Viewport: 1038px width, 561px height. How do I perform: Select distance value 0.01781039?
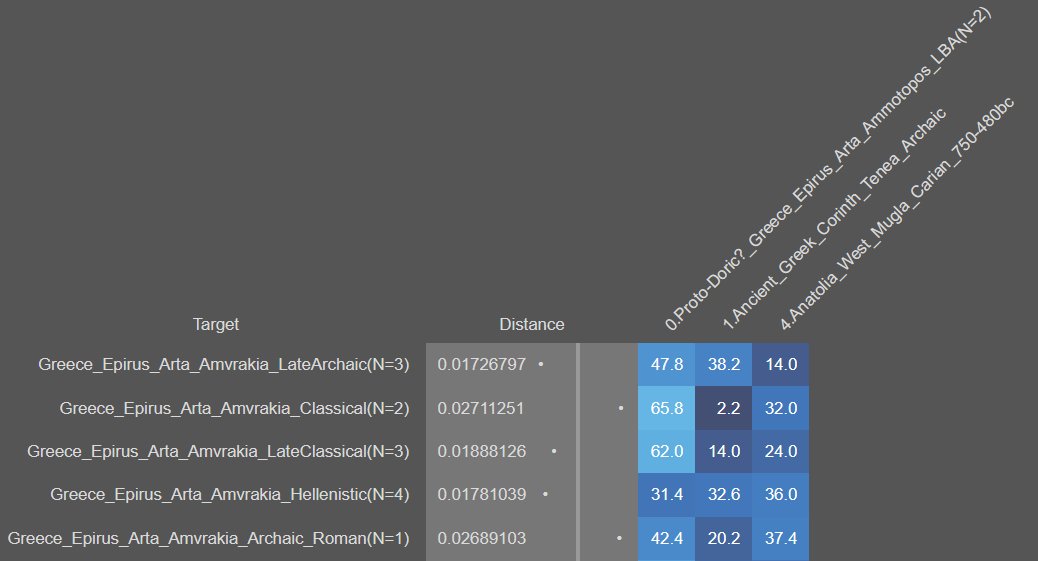pyautogui.click(x=481, y=494)
